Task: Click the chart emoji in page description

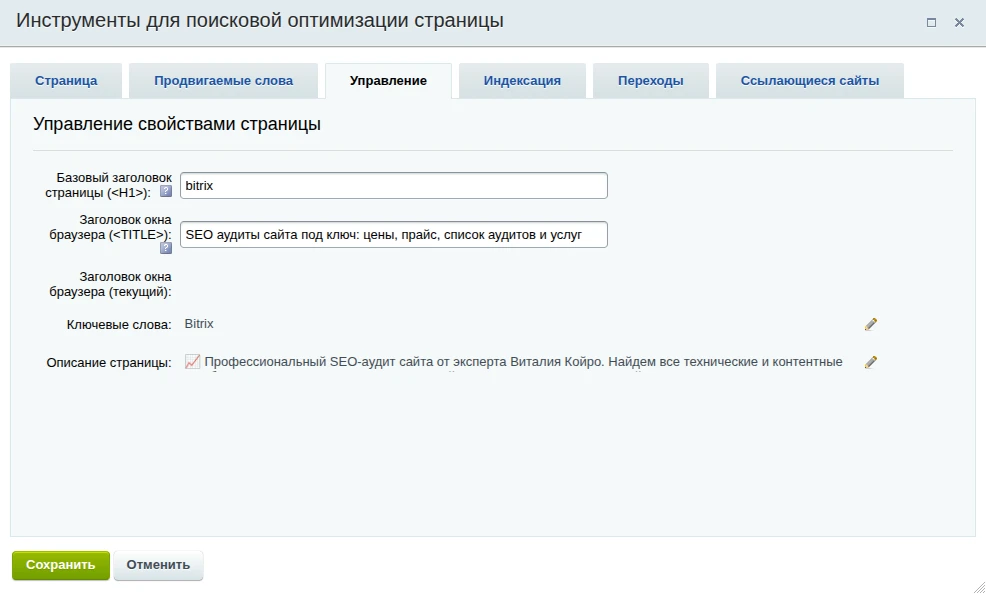Action: click(193, 362)
